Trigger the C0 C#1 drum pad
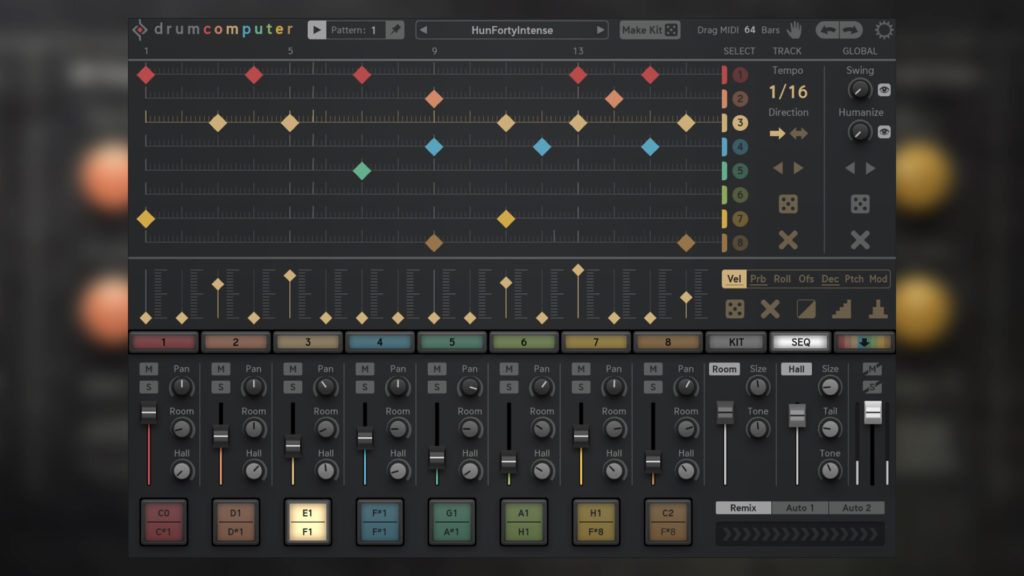 coord(163,522)
